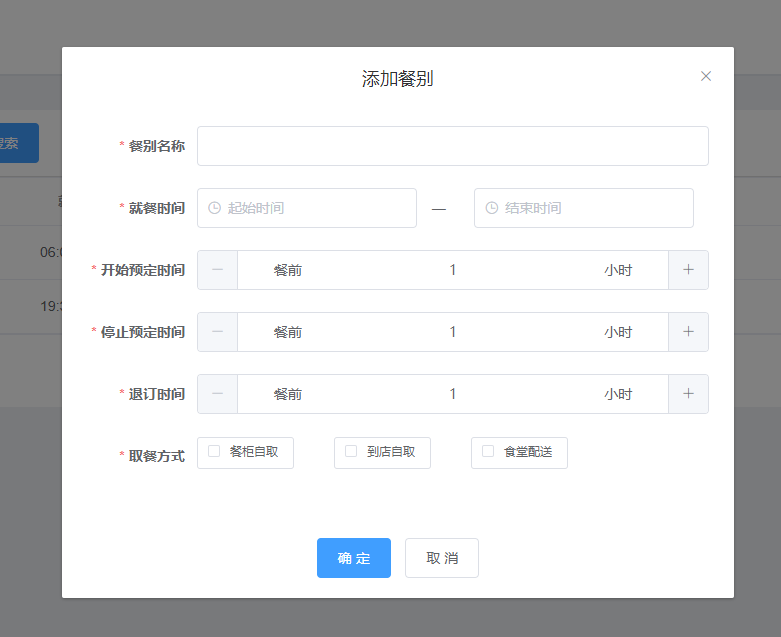Image resolution: width=781 pixels, height=637 pixels.
Task: Enable the 餐柜自取 checkbox
Action: pos(214,451)
